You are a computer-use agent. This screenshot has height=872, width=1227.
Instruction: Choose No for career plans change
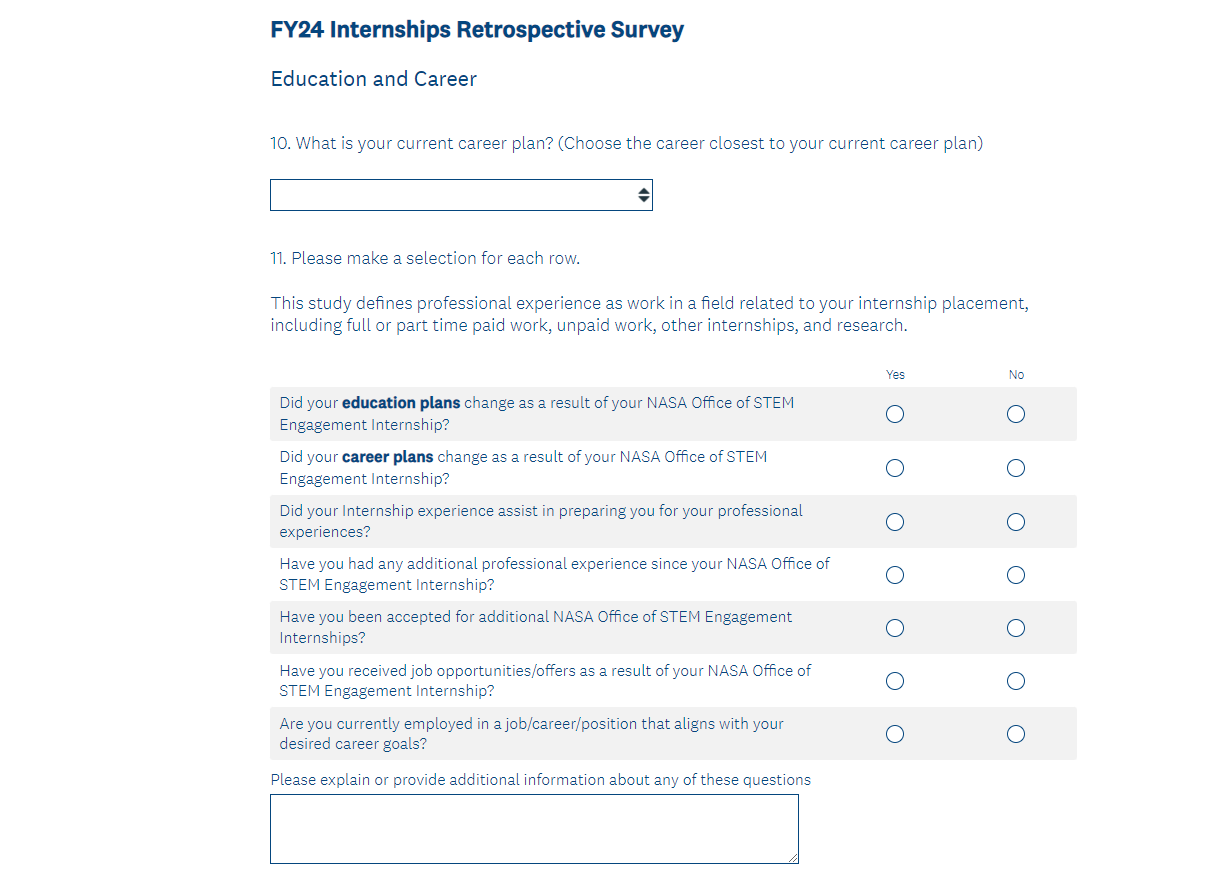(1016, 468)
